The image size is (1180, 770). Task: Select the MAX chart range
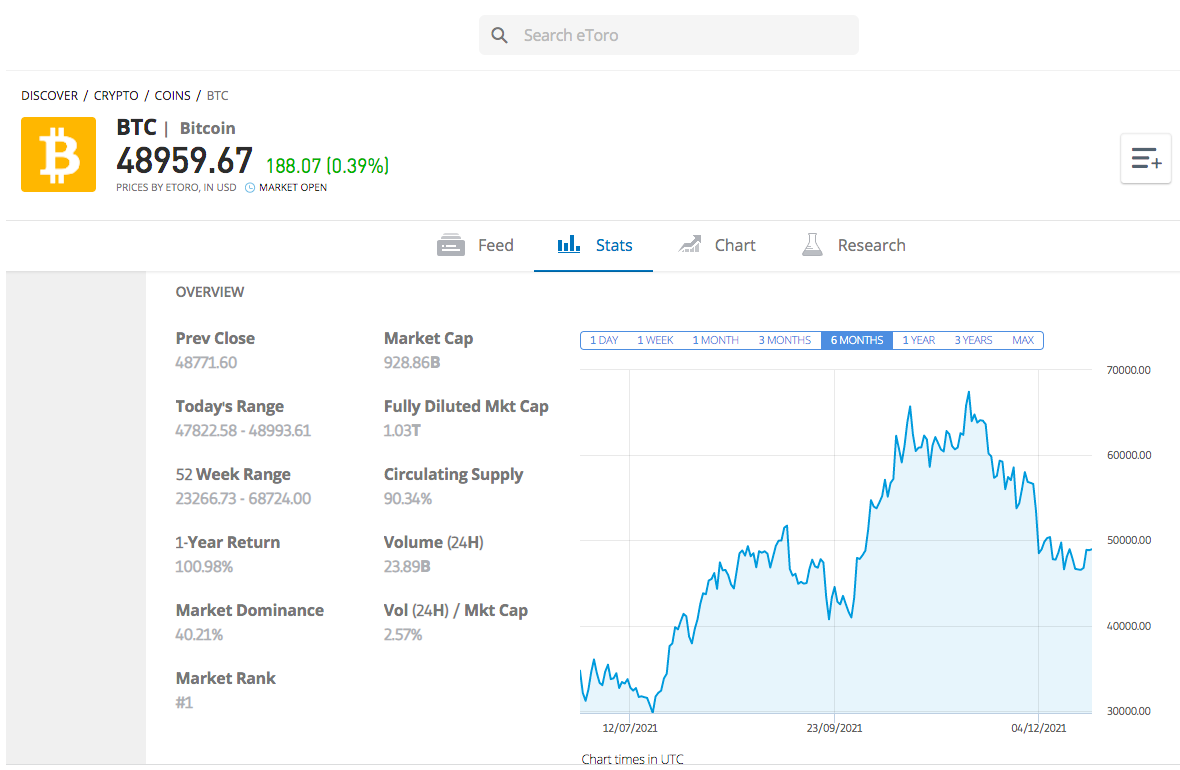[x=1023, y=340]
